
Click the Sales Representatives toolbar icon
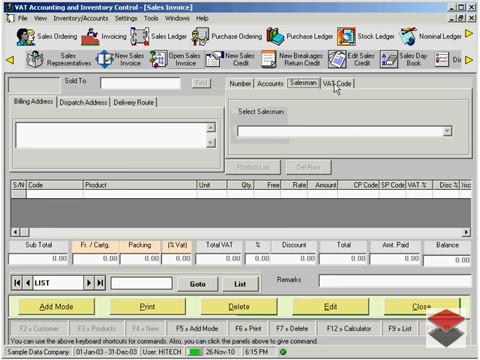pyautogui.click(x=35, y=60)
